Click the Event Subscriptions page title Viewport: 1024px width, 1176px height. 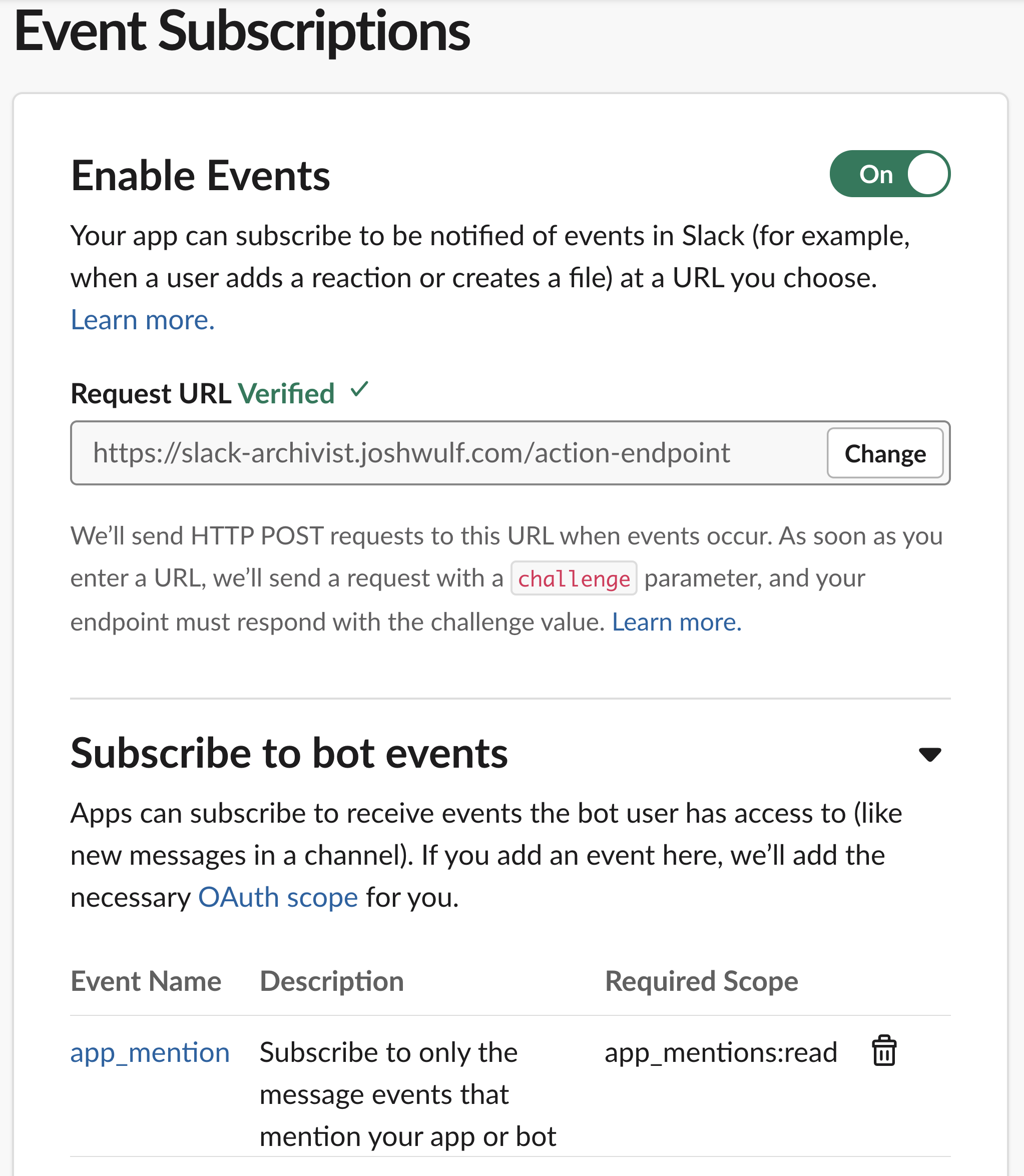click(242, 32)
